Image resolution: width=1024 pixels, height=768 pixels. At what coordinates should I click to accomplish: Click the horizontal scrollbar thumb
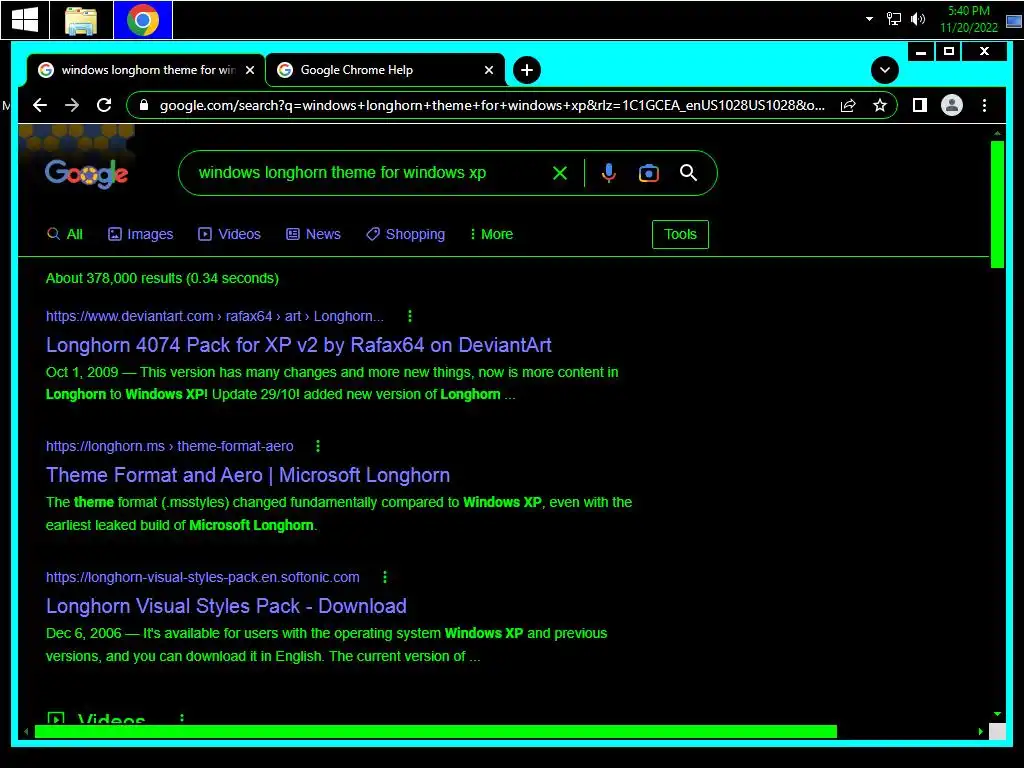tap(436, 732)
